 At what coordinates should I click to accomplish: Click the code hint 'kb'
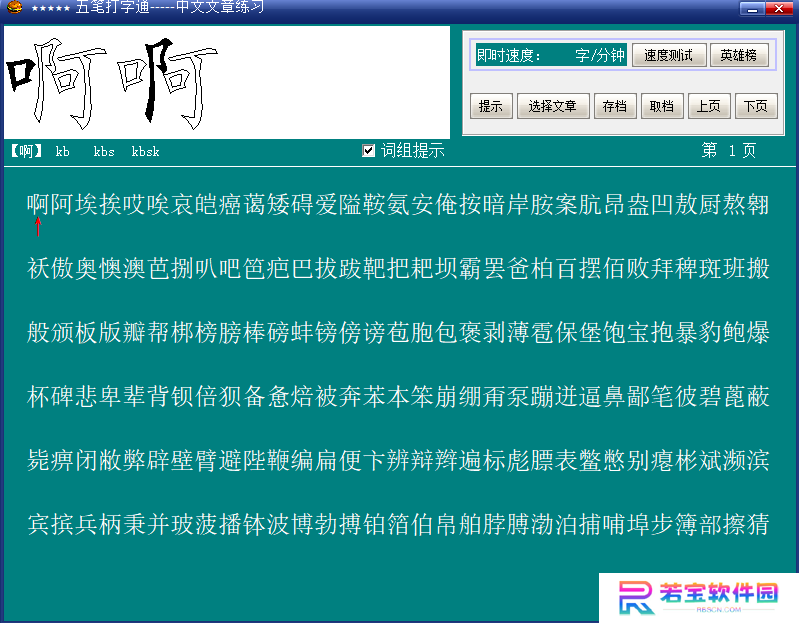[63, 151]
